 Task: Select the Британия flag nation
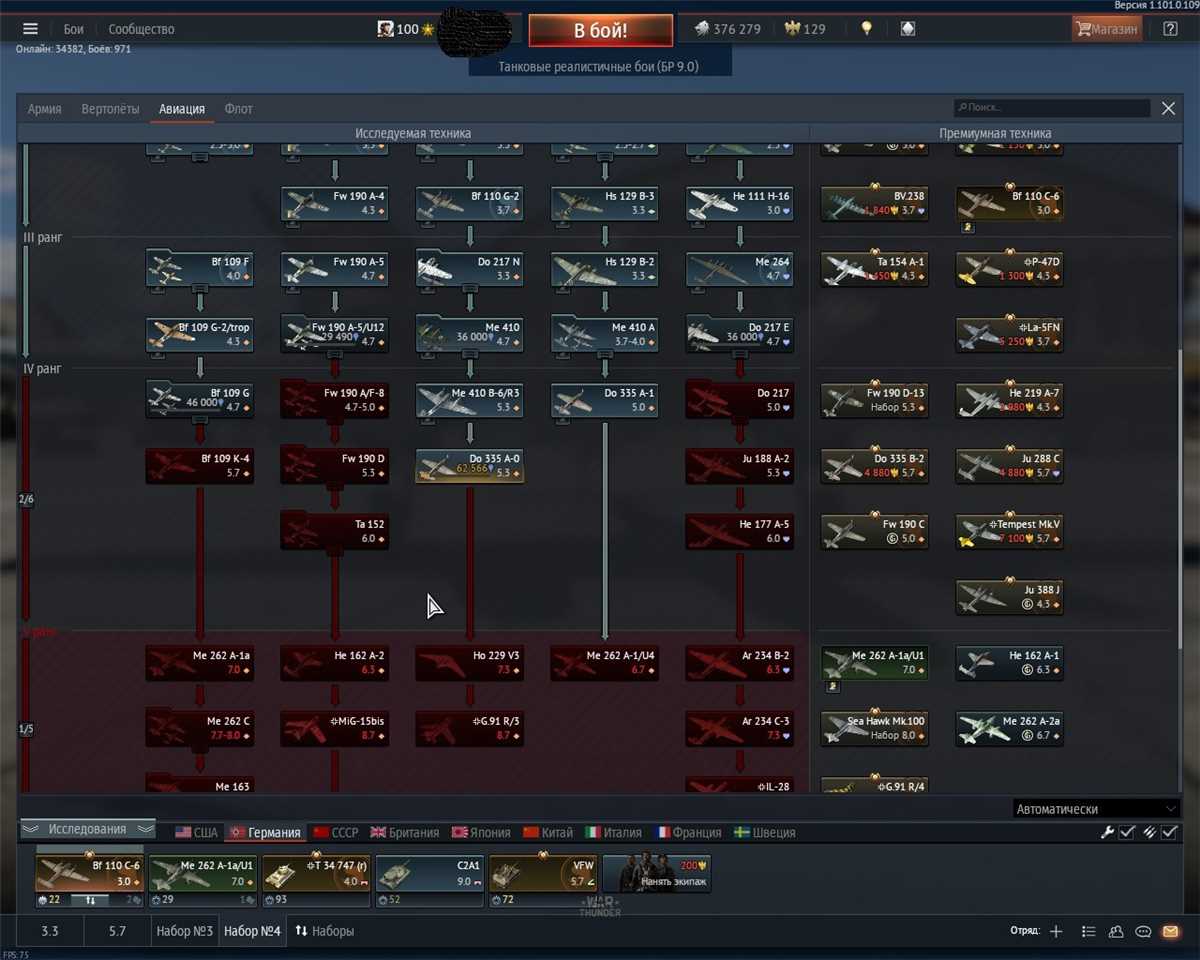point(405,832)
